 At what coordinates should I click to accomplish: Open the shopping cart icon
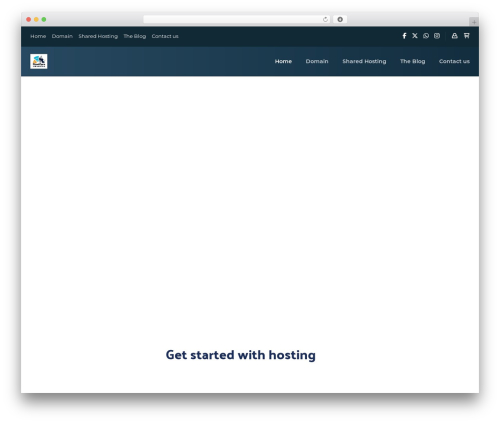tap(466, 36)
